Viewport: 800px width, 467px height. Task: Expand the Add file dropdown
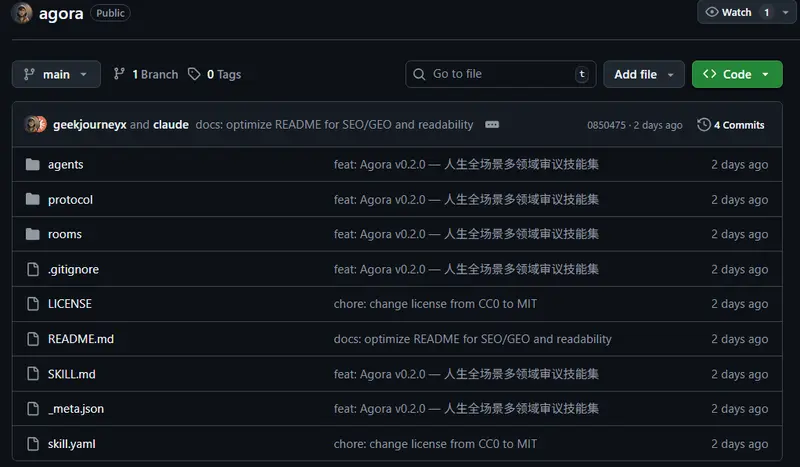(x=644, y=74)
